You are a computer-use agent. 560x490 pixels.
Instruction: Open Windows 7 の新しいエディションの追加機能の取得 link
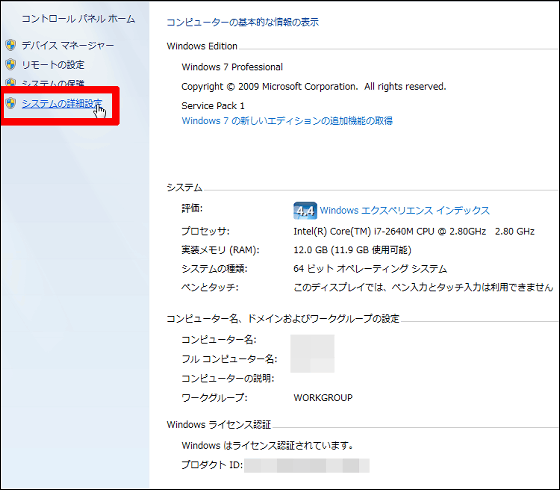coord(287,121)
